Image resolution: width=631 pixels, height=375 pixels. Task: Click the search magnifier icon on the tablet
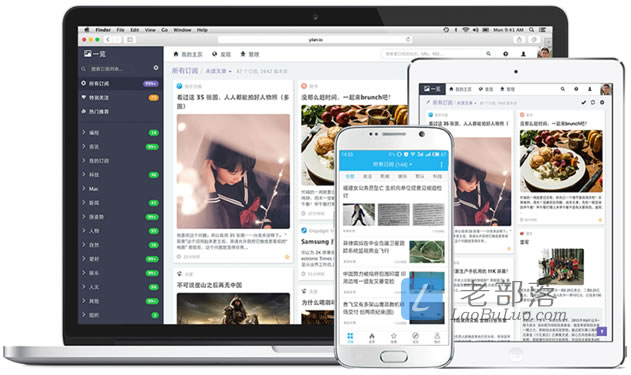pyautogui.click(x=562, y=89)
